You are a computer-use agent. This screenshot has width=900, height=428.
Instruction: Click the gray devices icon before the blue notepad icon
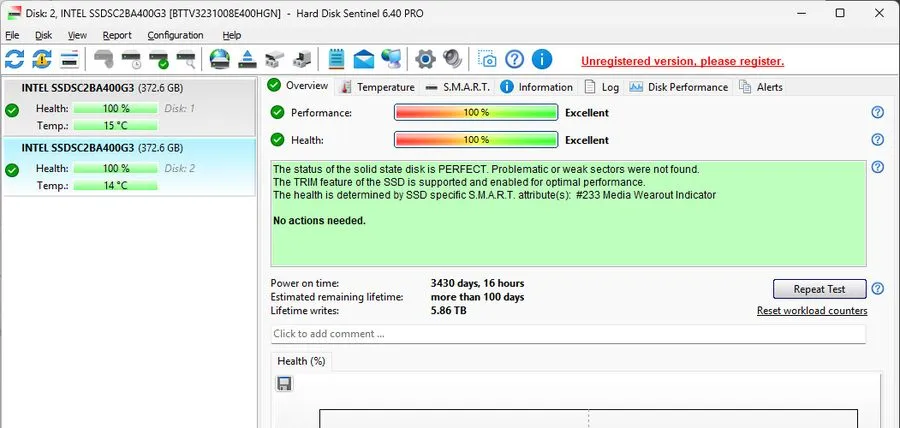pos(302,59)
